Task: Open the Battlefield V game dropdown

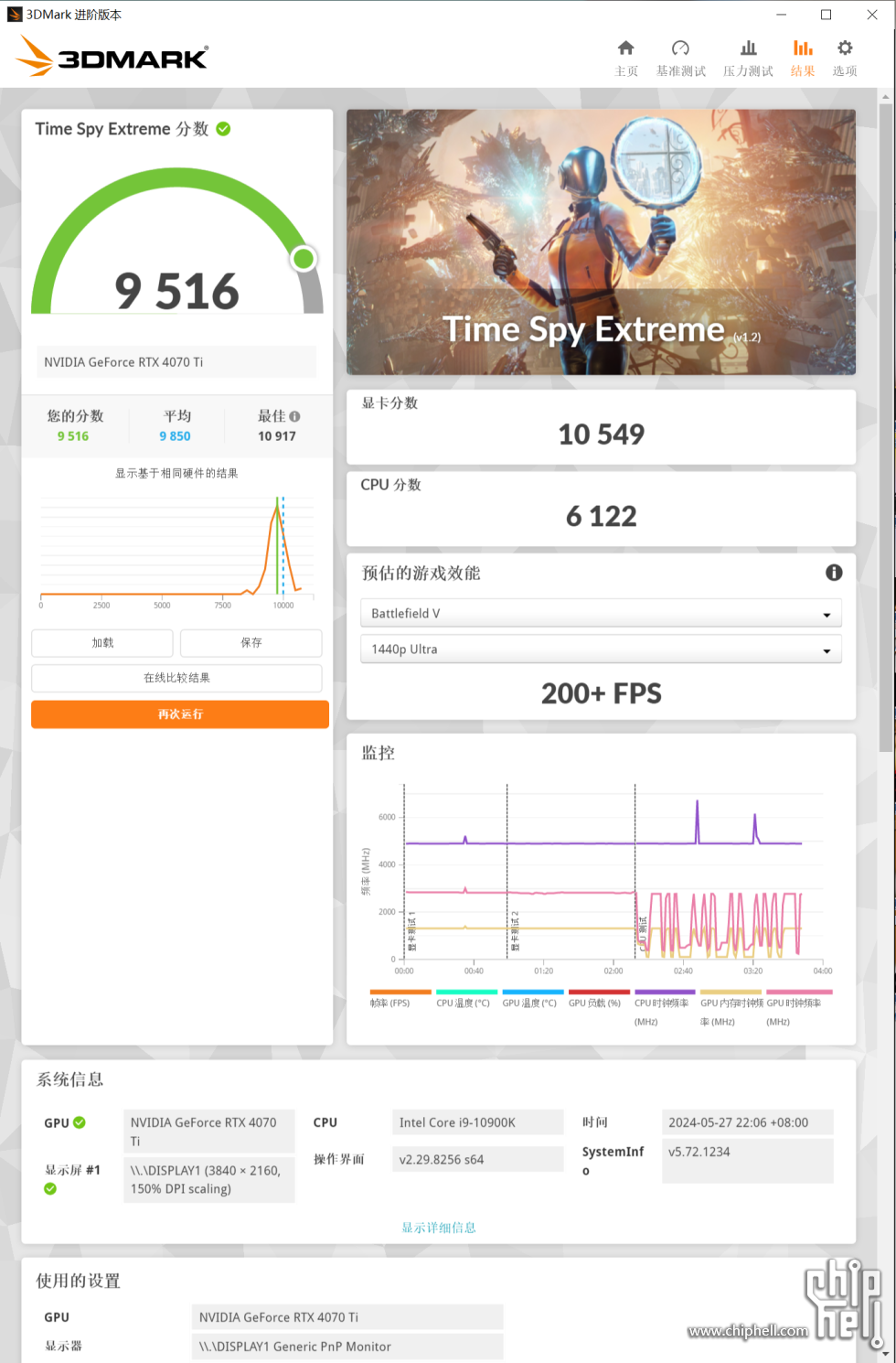Action: pyautogui.click(x=601, y=613)
